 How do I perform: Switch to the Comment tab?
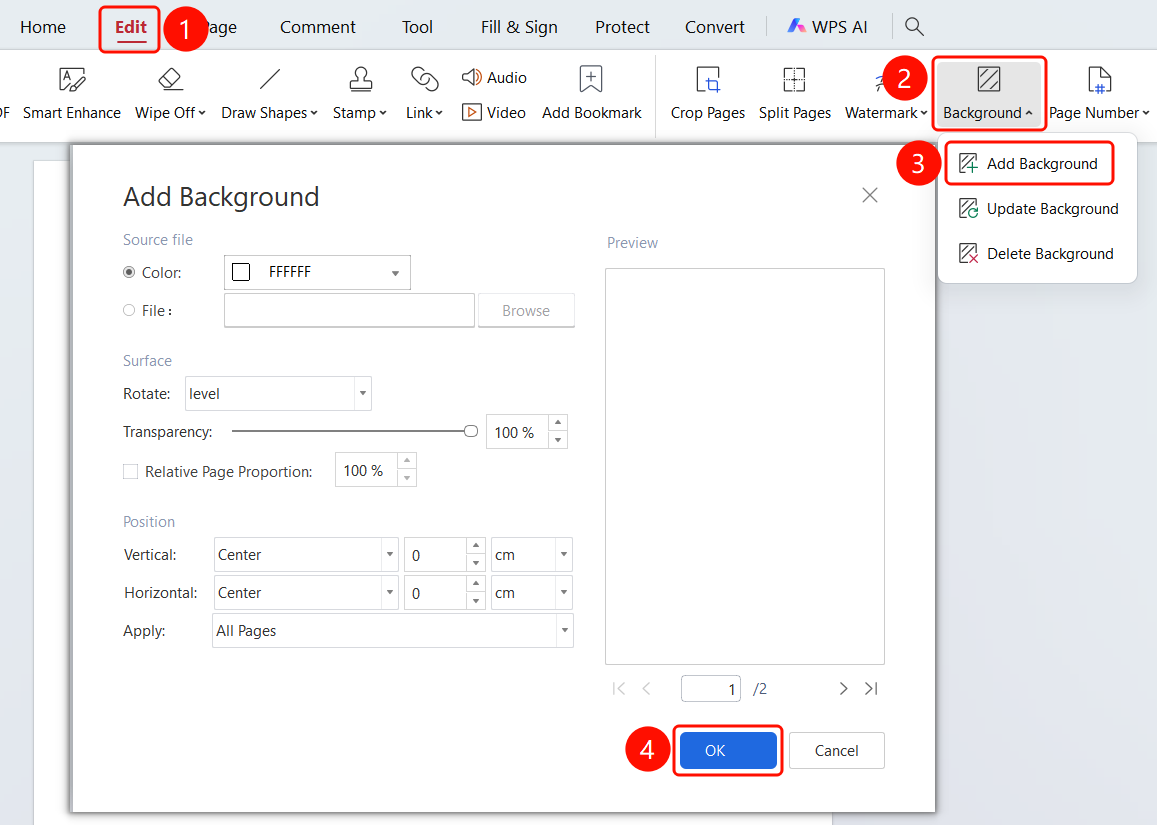click(317, 27)
